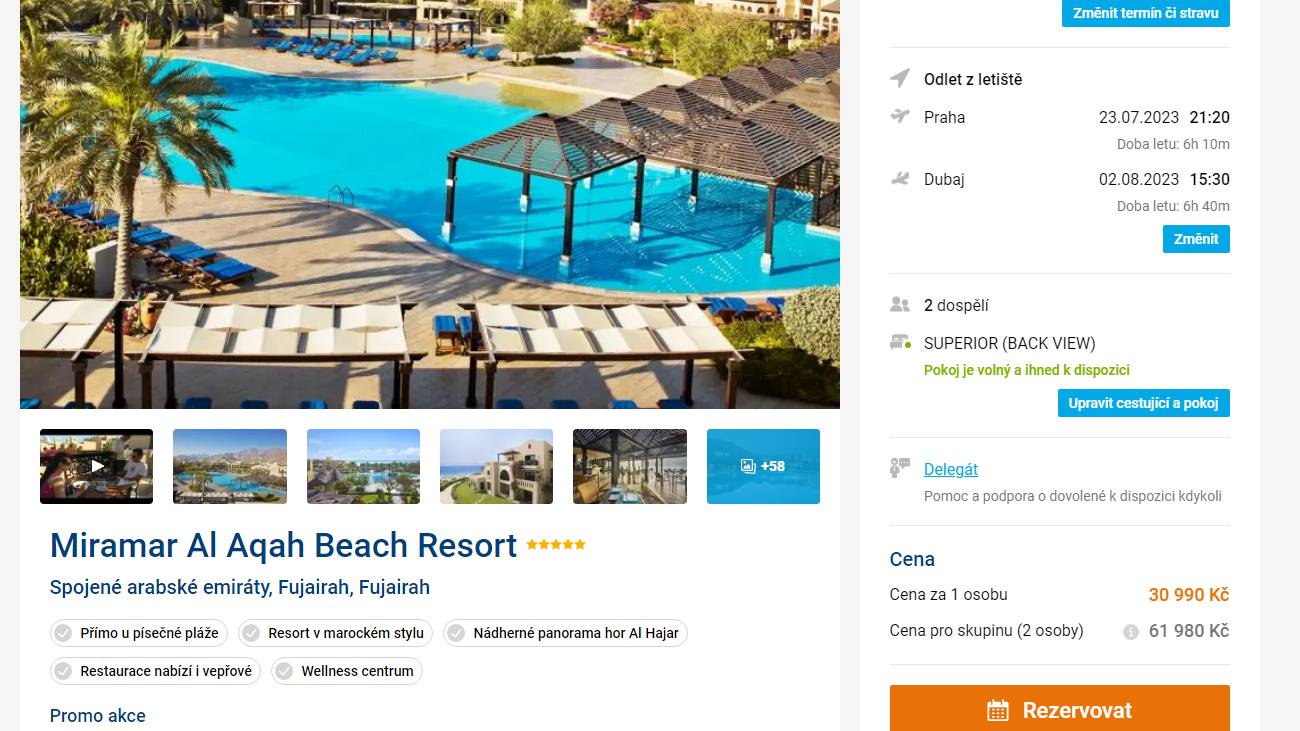Click the 'Přímo u písečné pláže' check tag
Viewport: 1300px width, 731px height.
click(x=139, y=633)
